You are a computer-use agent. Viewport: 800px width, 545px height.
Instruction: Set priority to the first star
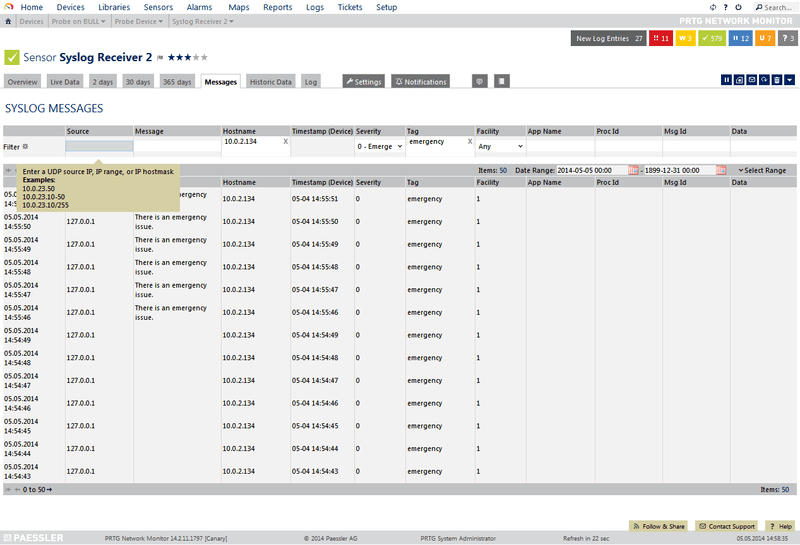click(171, 57)
